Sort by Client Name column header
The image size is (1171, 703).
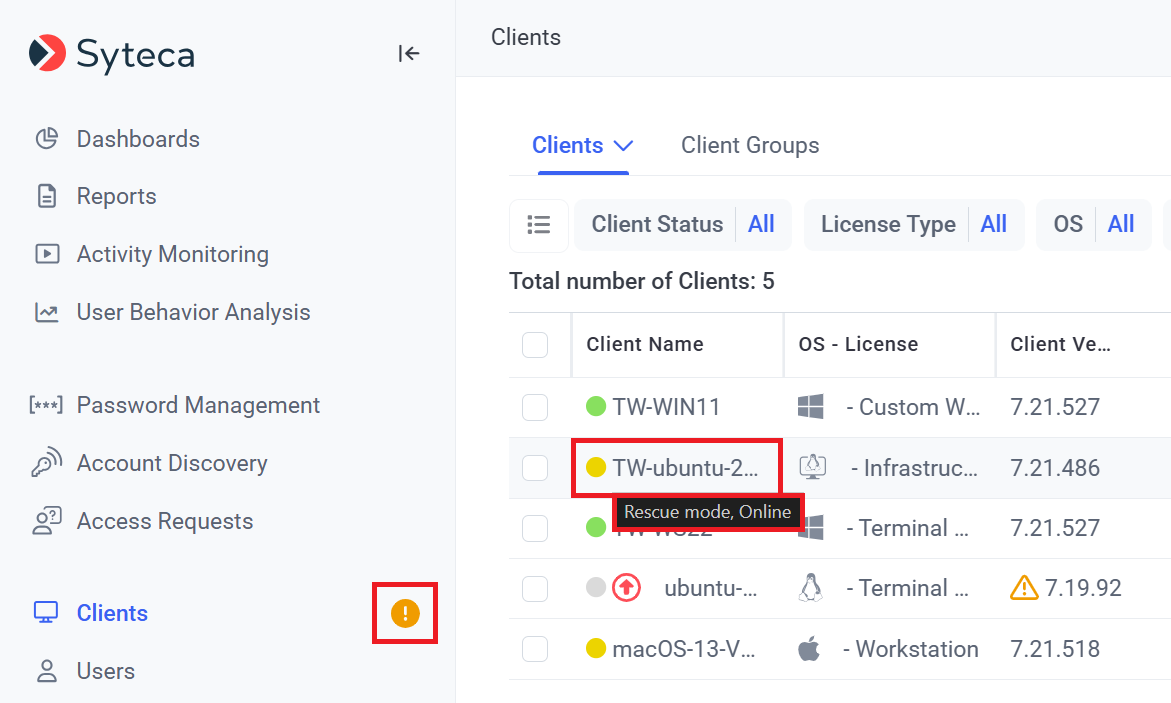click(645, 345)
